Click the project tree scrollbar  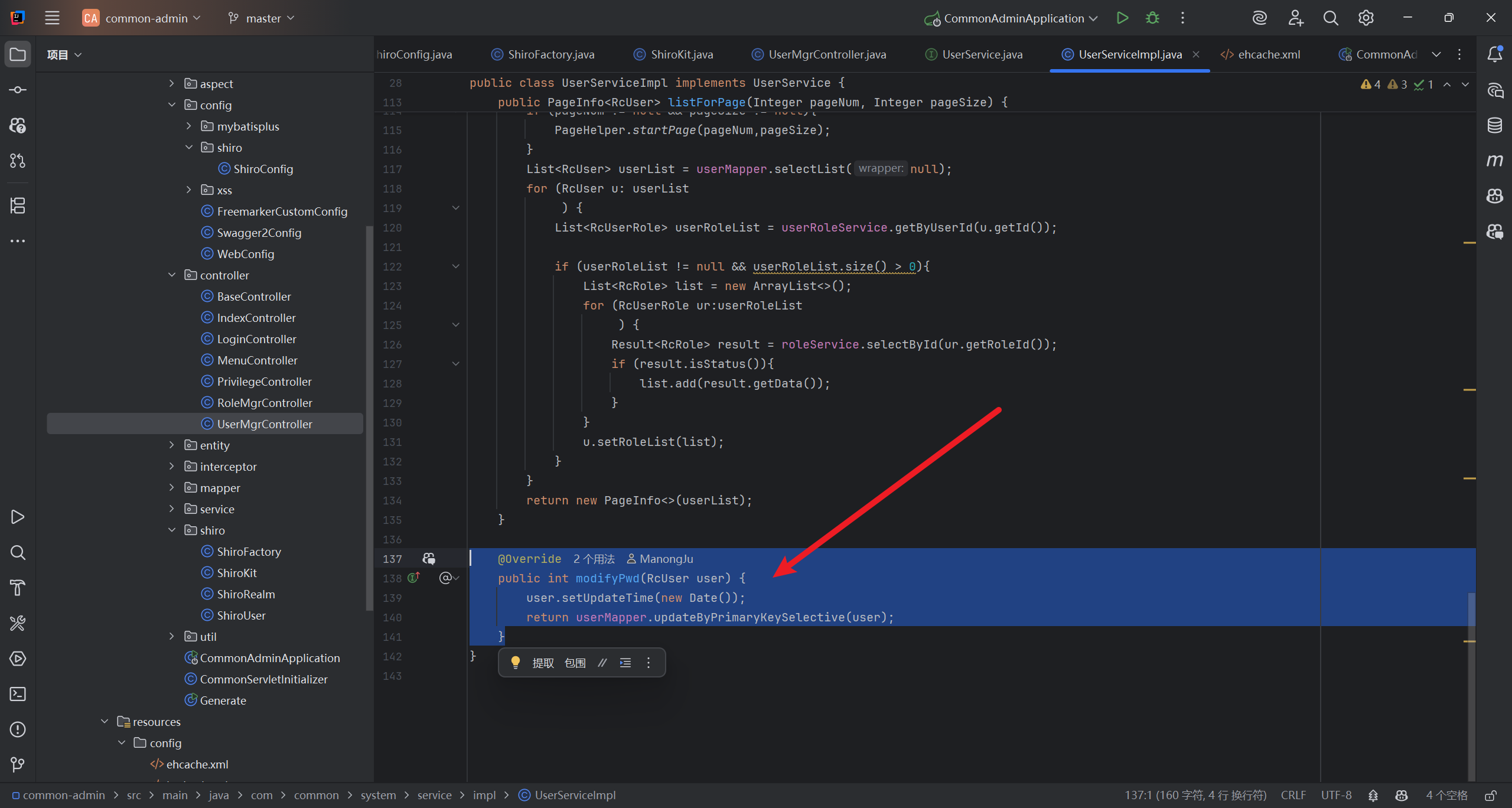(x=370, y=418)
